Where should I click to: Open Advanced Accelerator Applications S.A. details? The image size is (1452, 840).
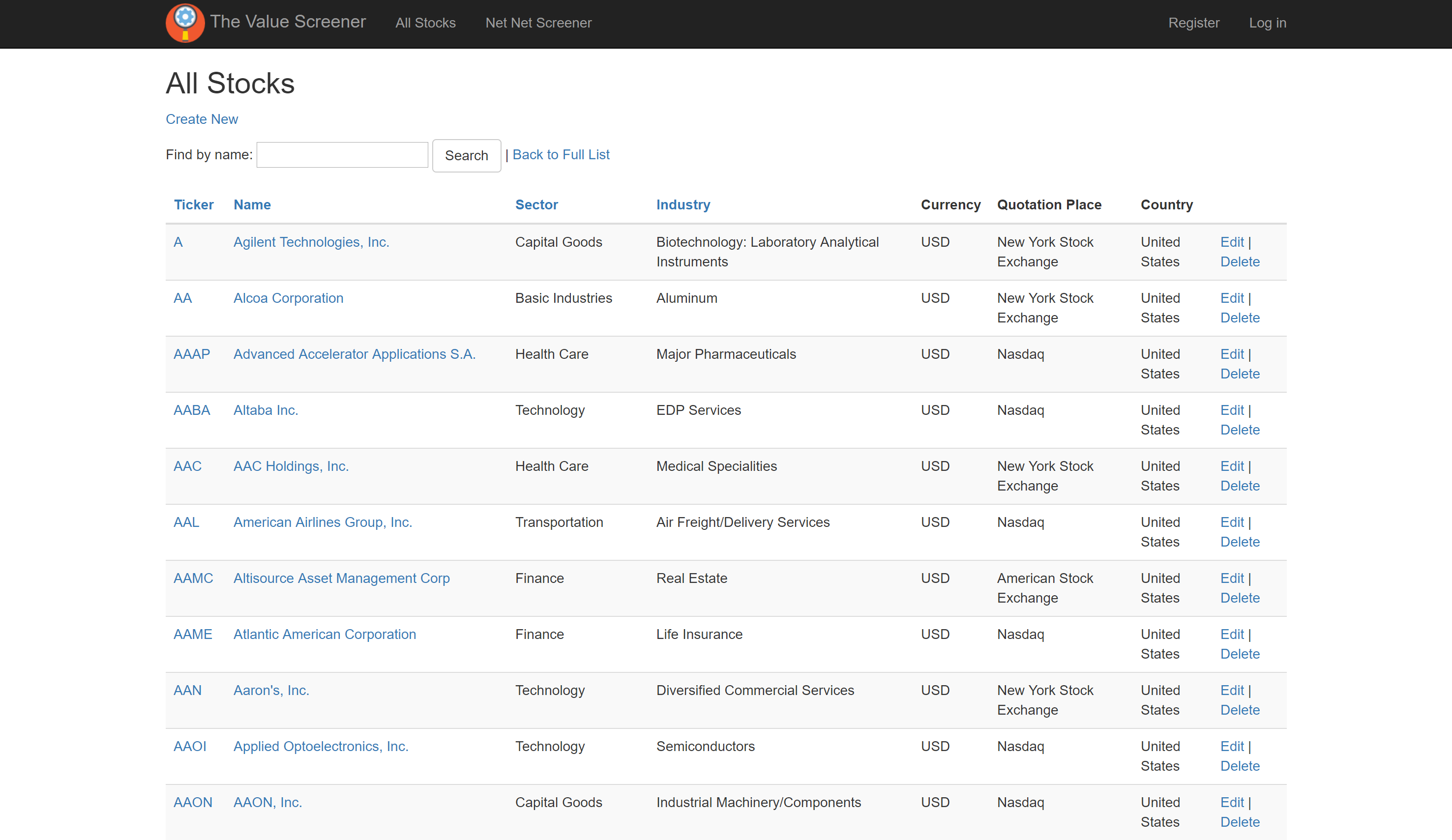pos(355,354)
